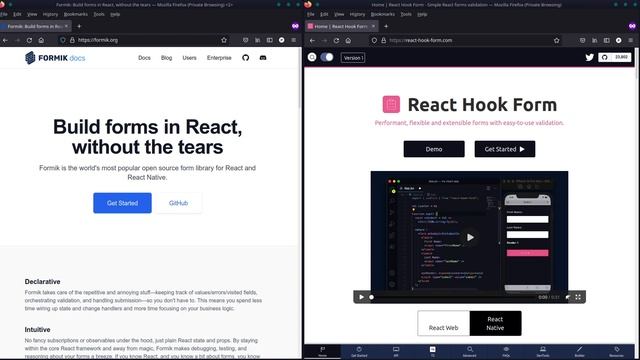The height and width of the screenshot is (360, 640).
Task: Go to home in Formik window toolbar
Action: click(x=41, y=40)
